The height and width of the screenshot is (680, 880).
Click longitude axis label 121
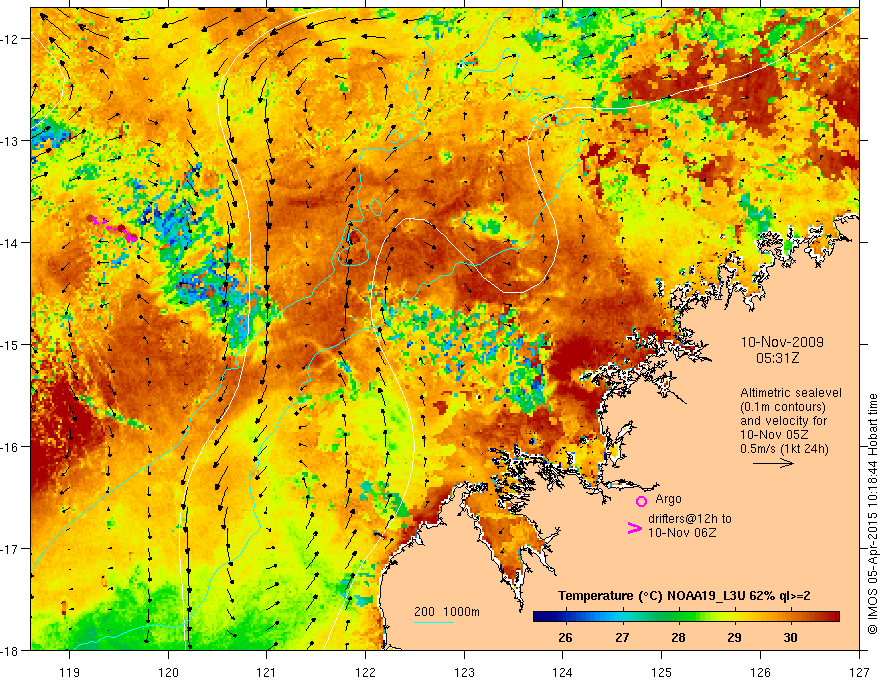point(267,672)
